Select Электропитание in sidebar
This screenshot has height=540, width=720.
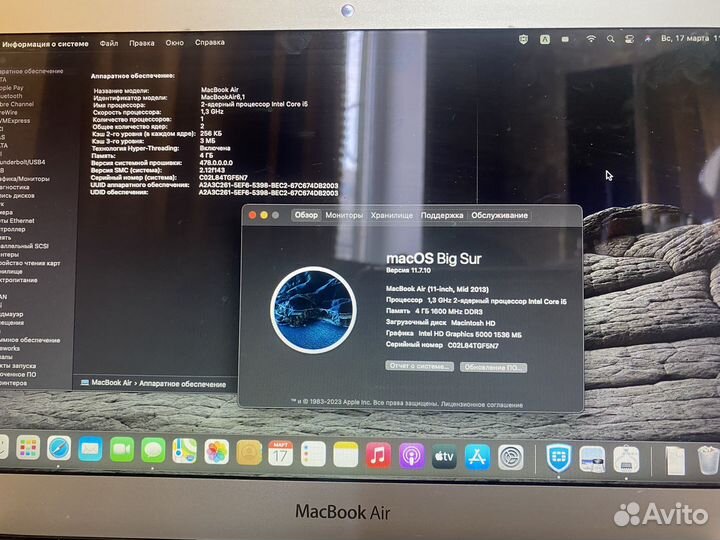tap(19, 280)
